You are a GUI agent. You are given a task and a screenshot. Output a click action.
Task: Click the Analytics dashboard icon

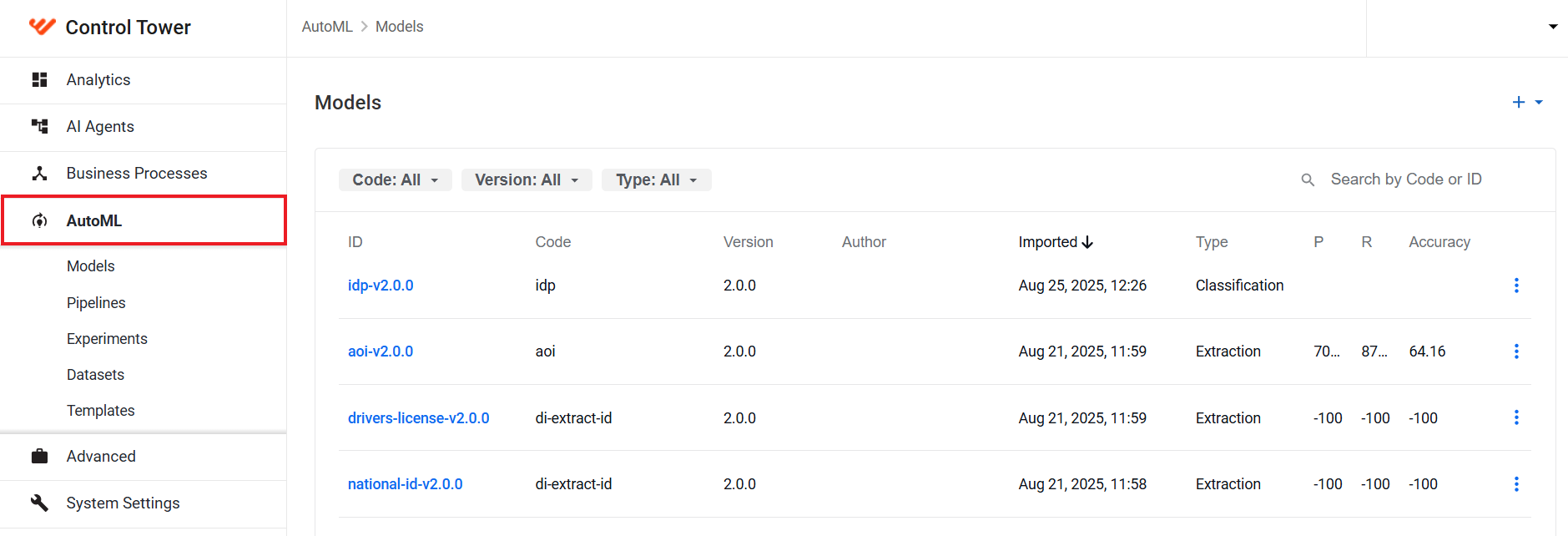(39, 80)
